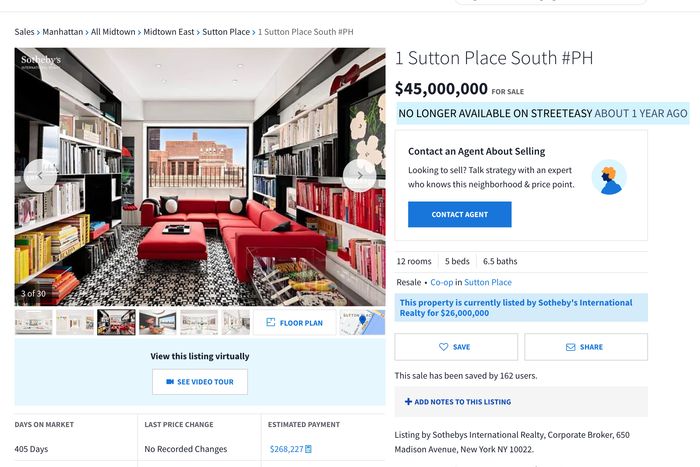The height and width of the screenshot is (467, 700).
Task: Click the plus icon to add notes
Action: click(408, 402)
